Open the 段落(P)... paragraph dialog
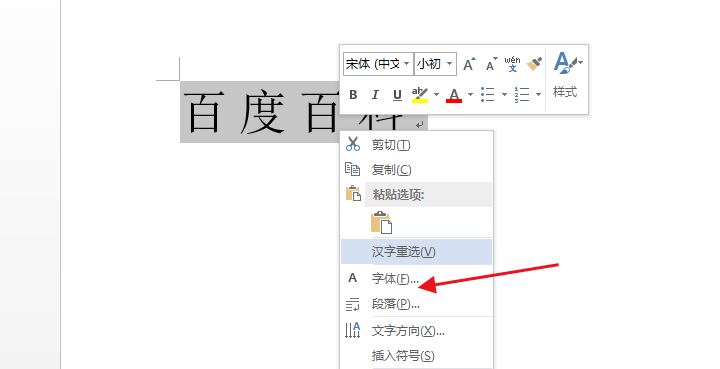Screen dimensions: 720x369 click(416, 304)
